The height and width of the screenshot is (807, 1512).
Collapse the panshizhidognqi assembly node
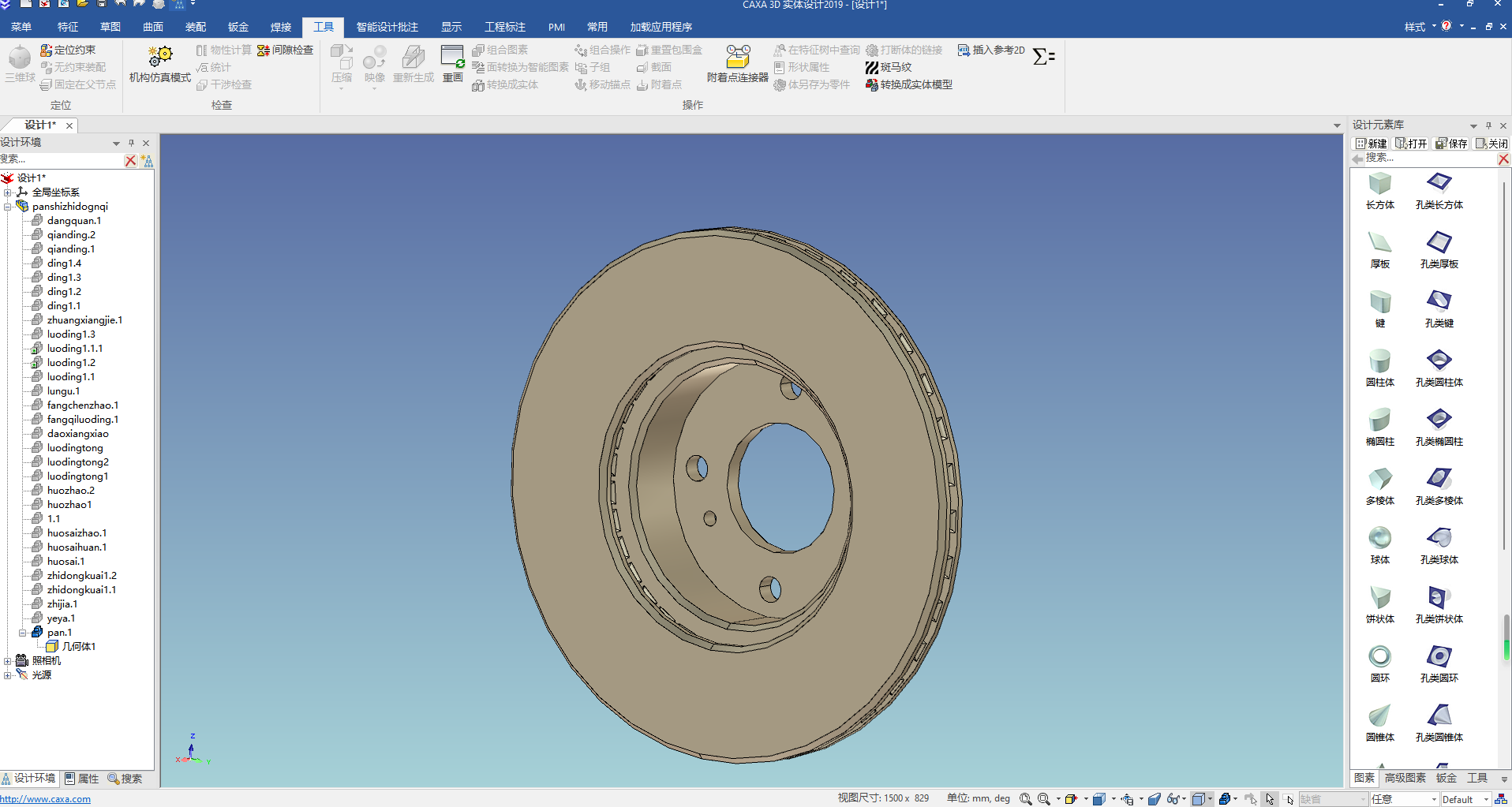click(7, 207)
